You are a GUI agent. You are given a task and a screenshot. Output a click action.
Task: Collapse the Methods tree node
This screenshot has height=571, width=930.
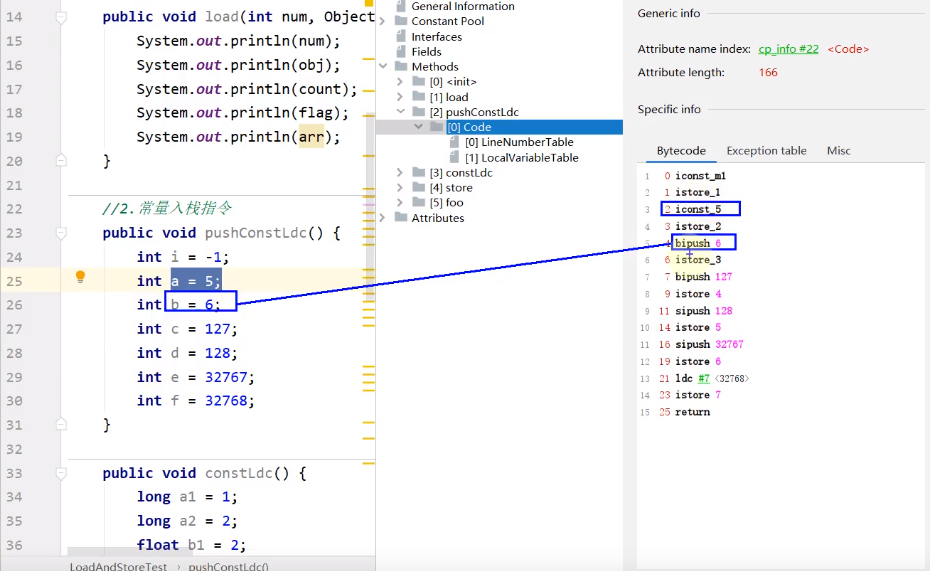(x=383, y=66)
